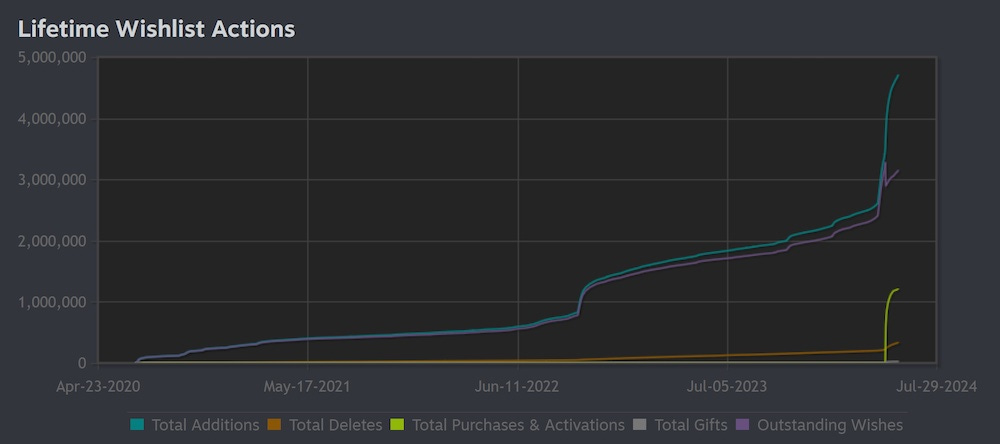Screen dimensions: 1000x444
Task: Click the teal Total Additions legend swatch
Action: click(138, 425)
